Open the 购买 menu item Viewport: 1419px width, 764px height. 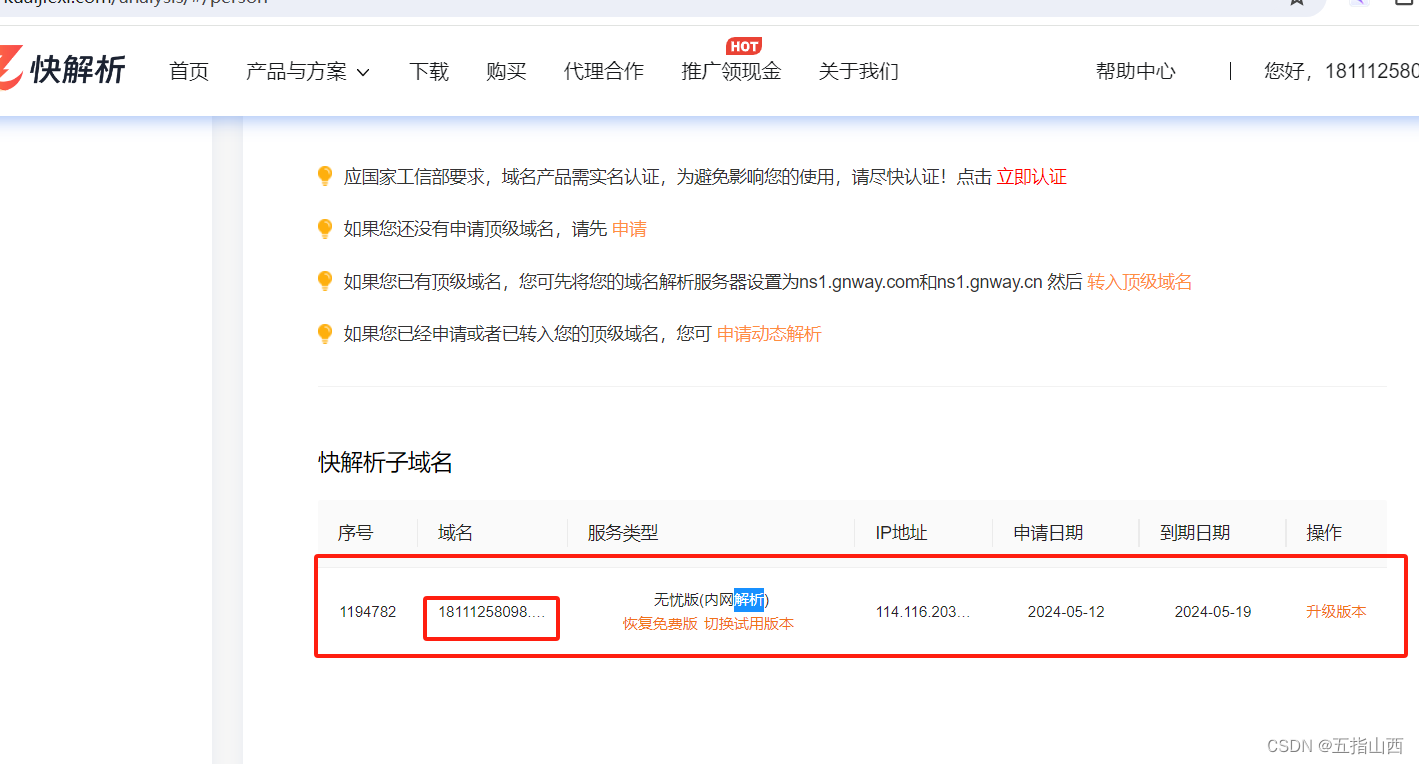pos(506,71)
